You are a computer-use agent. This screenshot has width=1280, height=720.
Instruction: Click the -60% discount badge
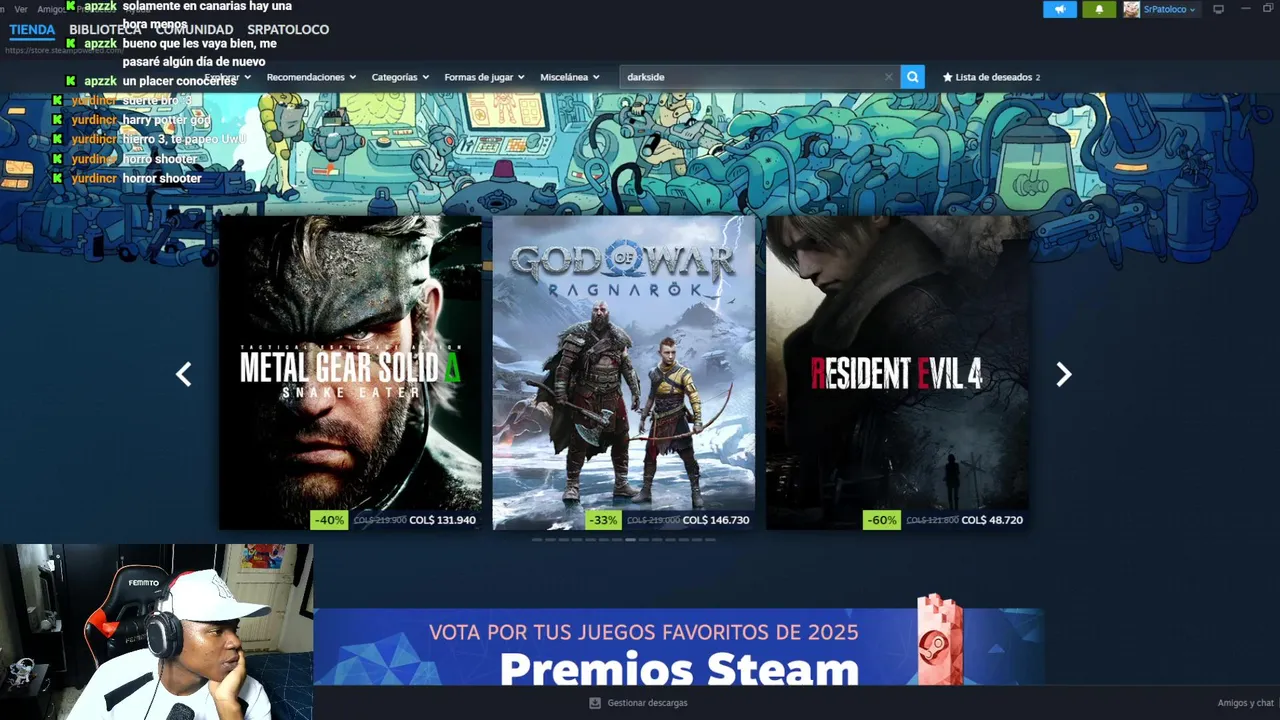[x=881, y=520]
